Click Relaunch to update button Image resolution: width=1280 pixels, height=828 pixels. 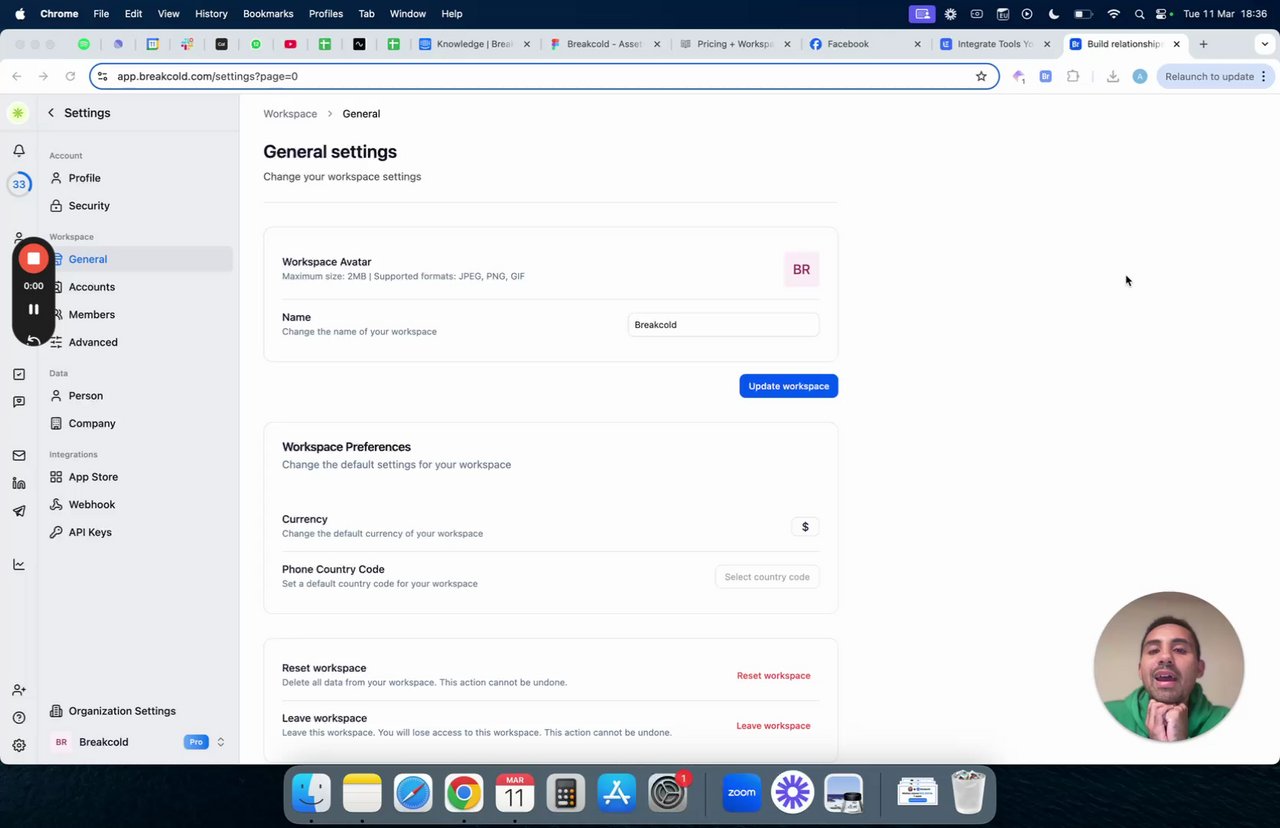pyautogui.click(x=1216, y=76)
